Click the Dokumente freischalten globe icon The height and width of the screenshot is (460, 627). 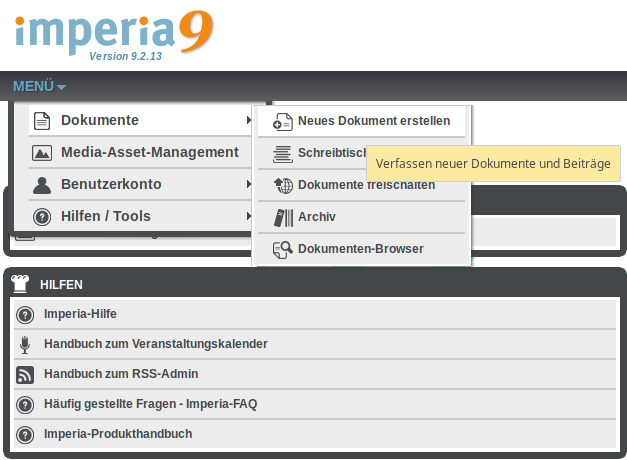(x=282, y=185)
